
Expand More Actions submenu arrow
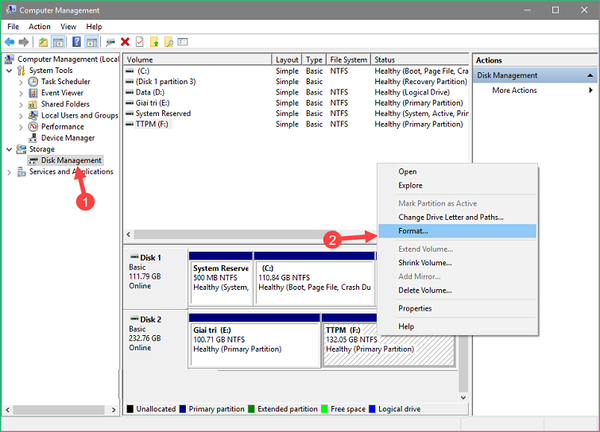(x=589, y=91)
